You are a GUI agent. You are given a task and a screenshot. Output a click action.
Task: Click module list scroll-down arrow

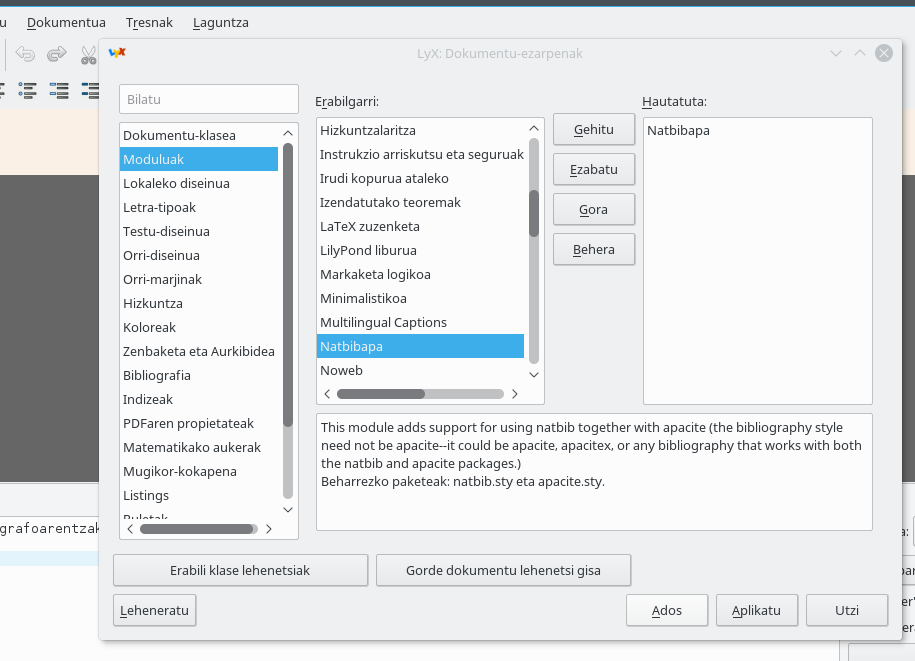[534, 375]
